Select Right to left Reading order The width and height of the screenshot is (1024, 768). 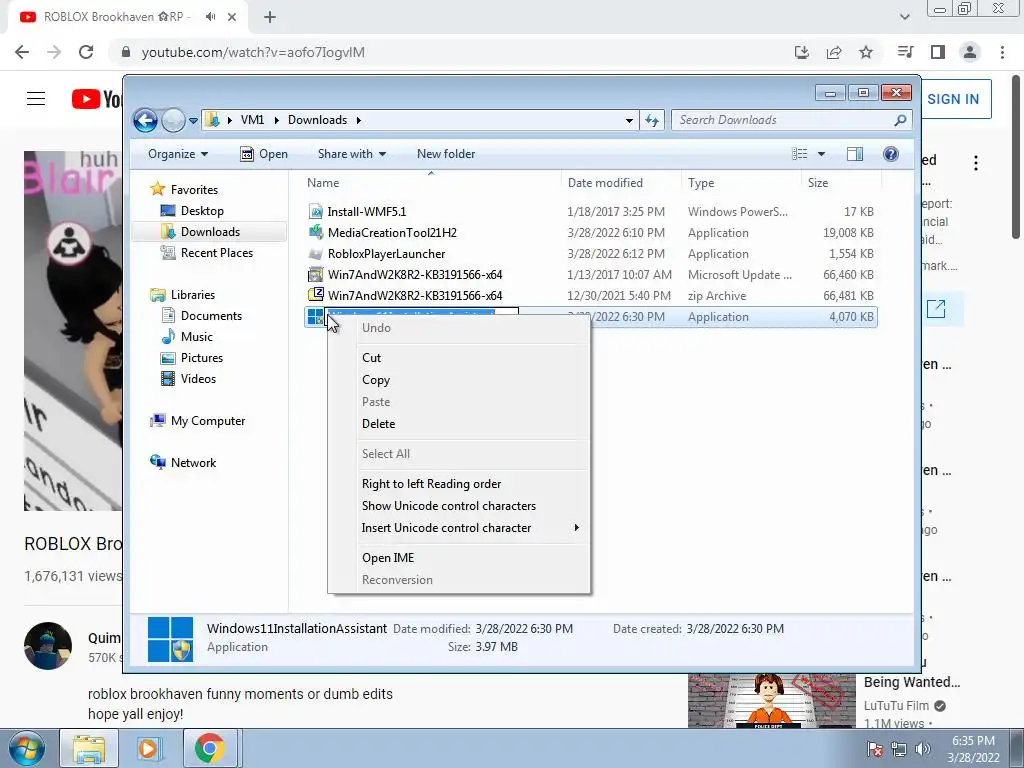[x=458, y=484]
